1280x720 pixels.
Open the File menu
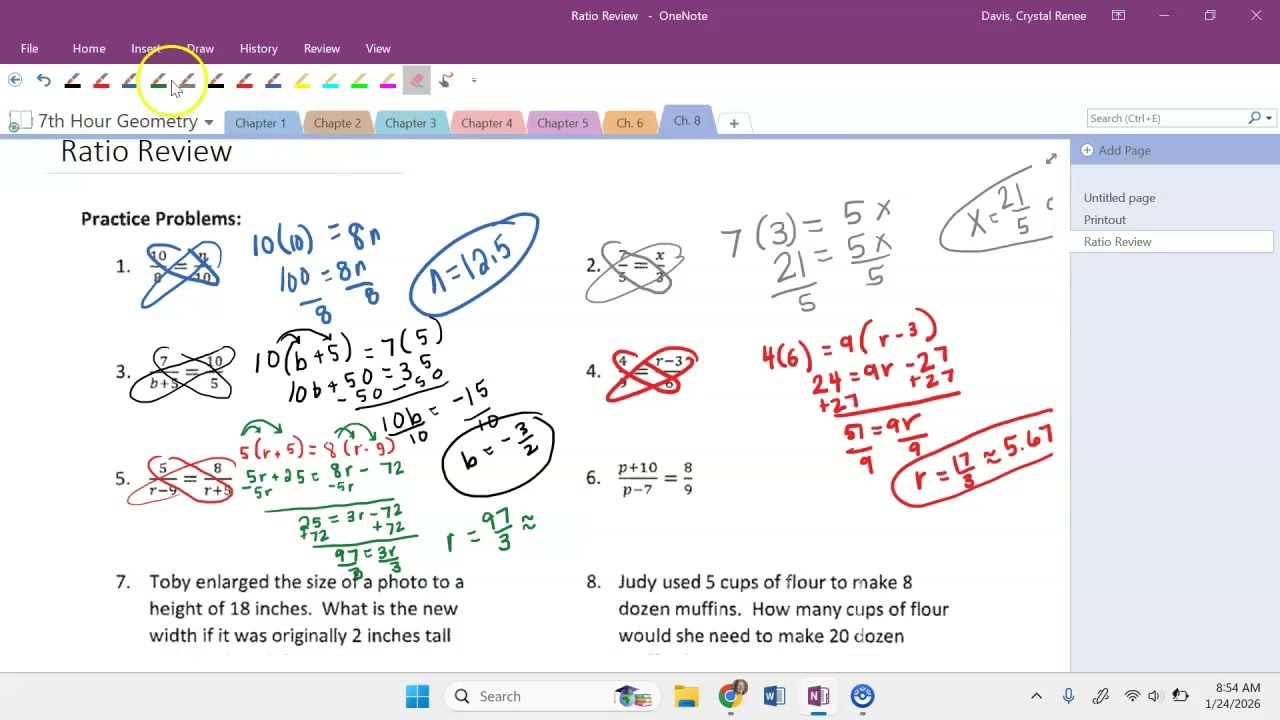tap(29, 48)
